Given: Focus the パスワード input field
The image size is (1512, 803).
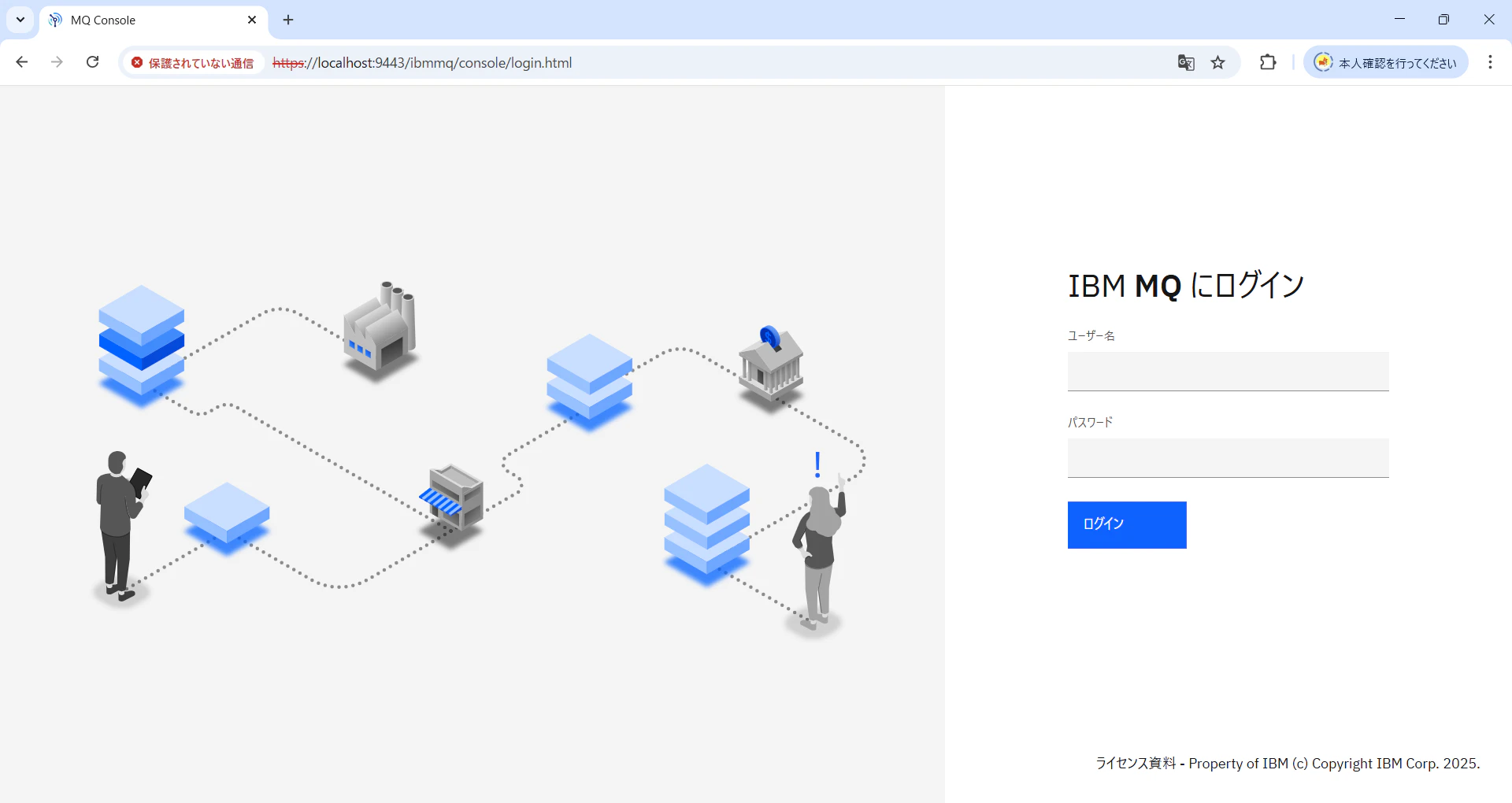Looking at the screenshot, I should (x=1228, y=458).
